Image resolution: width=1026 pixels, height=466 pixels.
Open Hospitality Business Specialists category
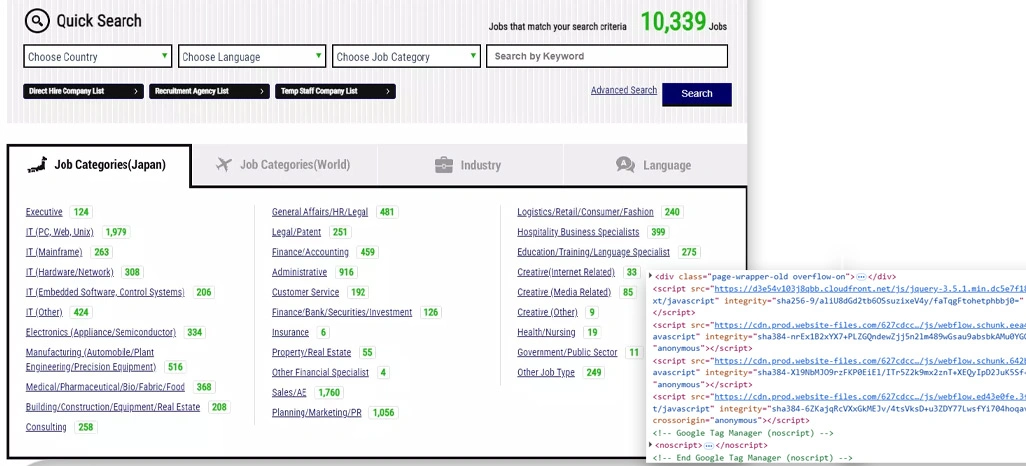578,232
